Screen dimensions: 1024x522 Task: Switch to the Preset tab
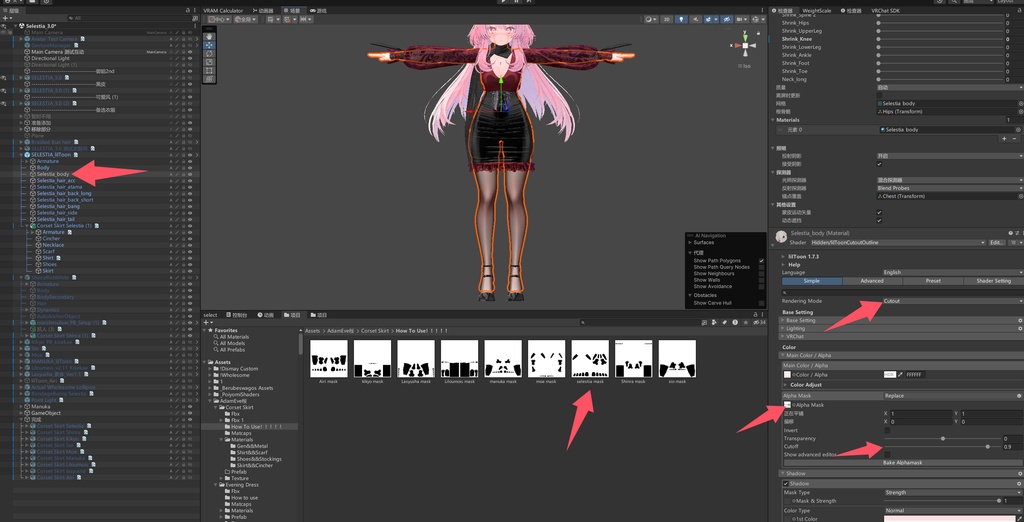(933, 281)
